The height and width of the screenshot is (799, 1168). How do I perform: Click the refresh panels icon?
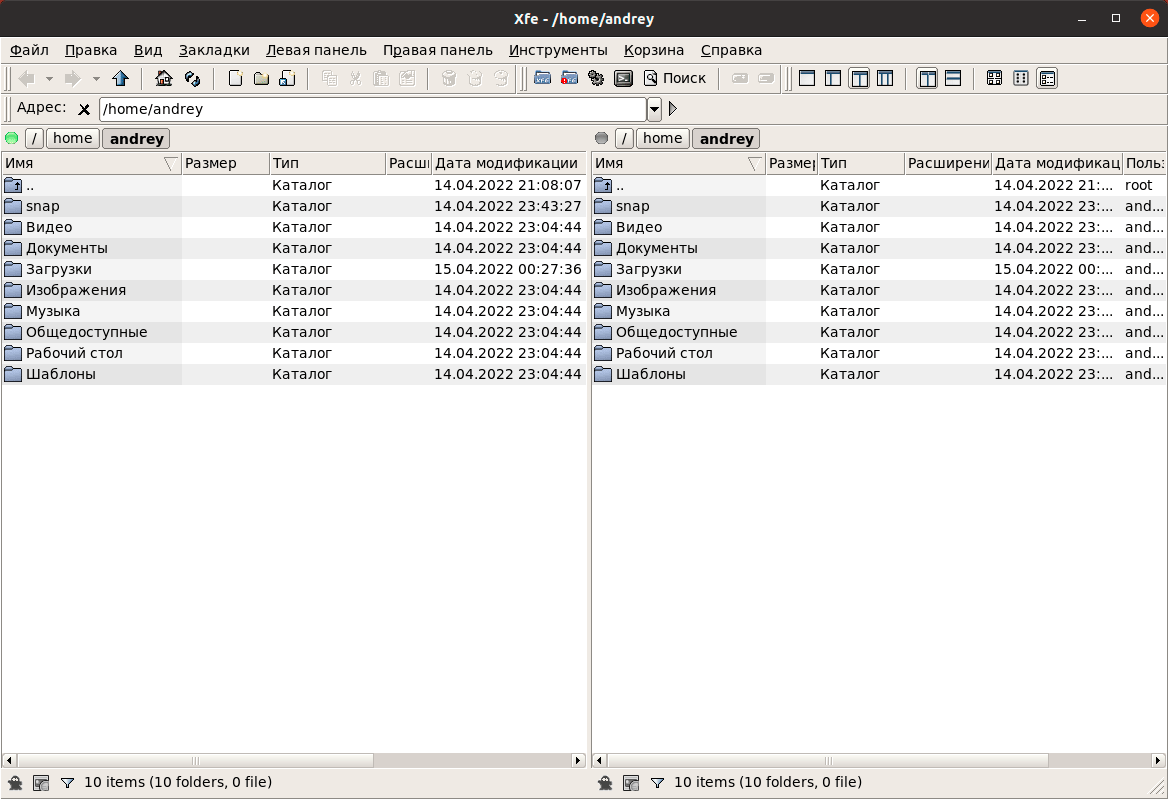click(193, 78)
